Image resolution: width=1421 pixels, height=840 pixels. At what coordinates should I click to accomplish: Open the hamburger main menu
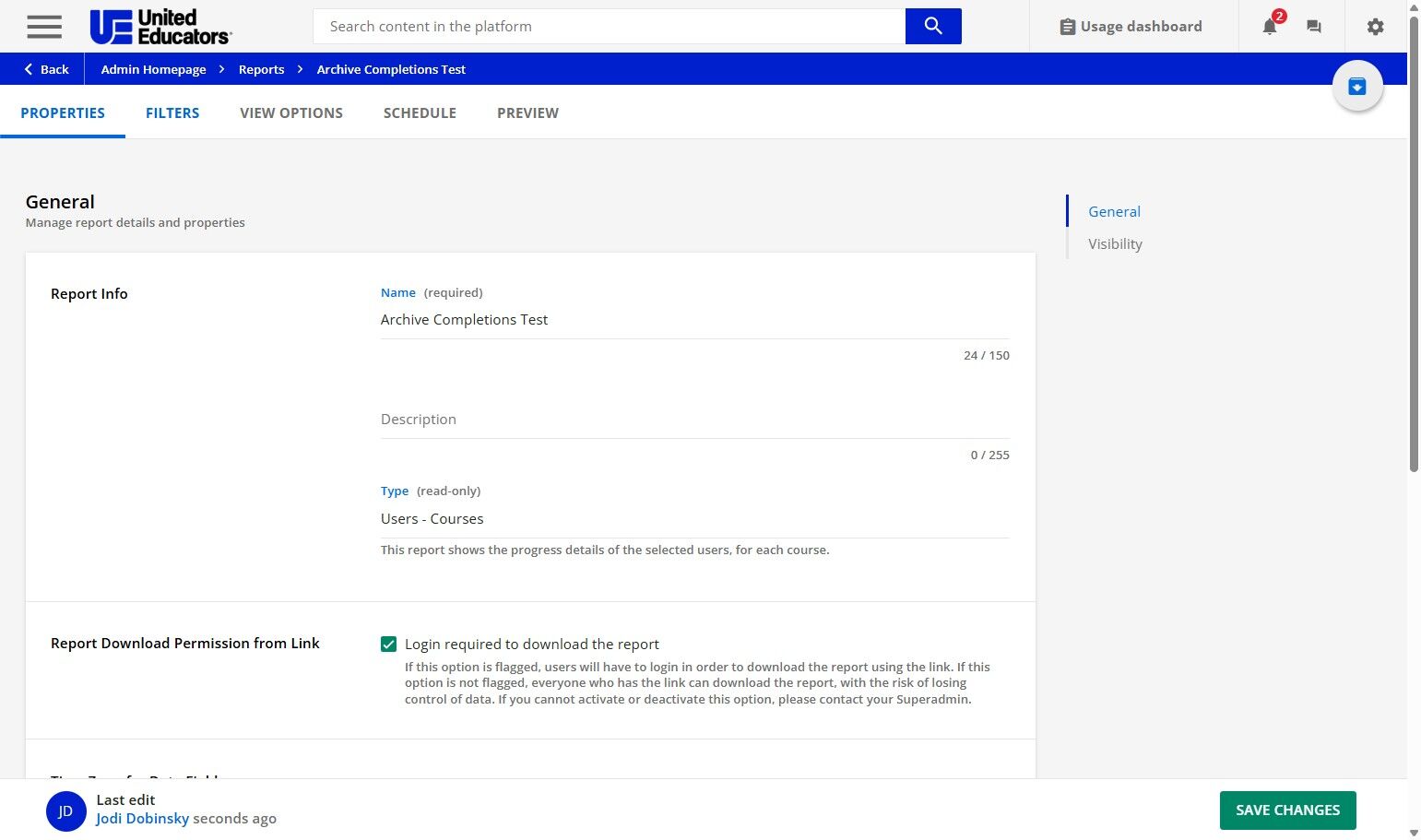pyautogui.click(x=44, y=27)
